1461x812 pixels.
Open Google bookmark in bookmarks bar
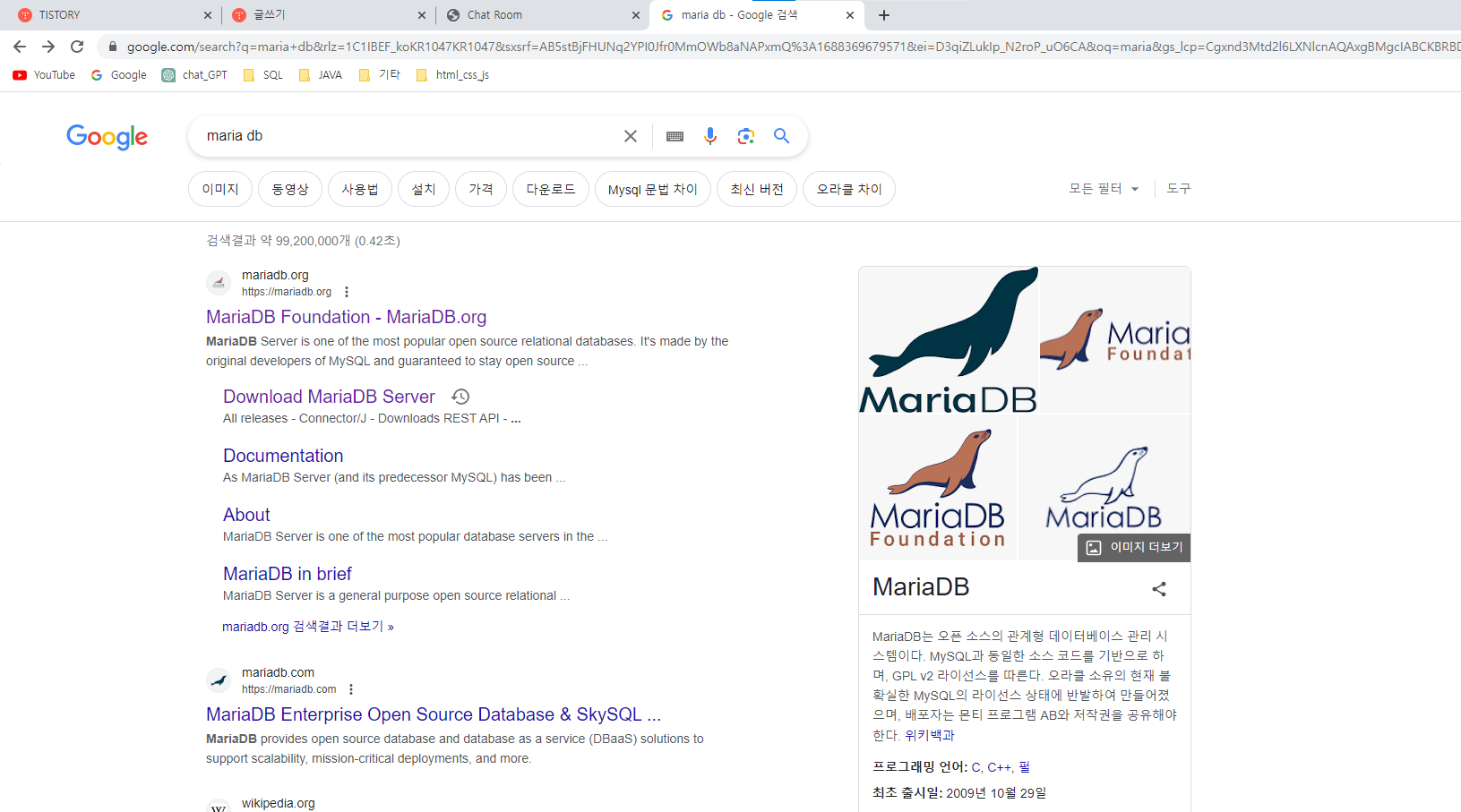118,75
